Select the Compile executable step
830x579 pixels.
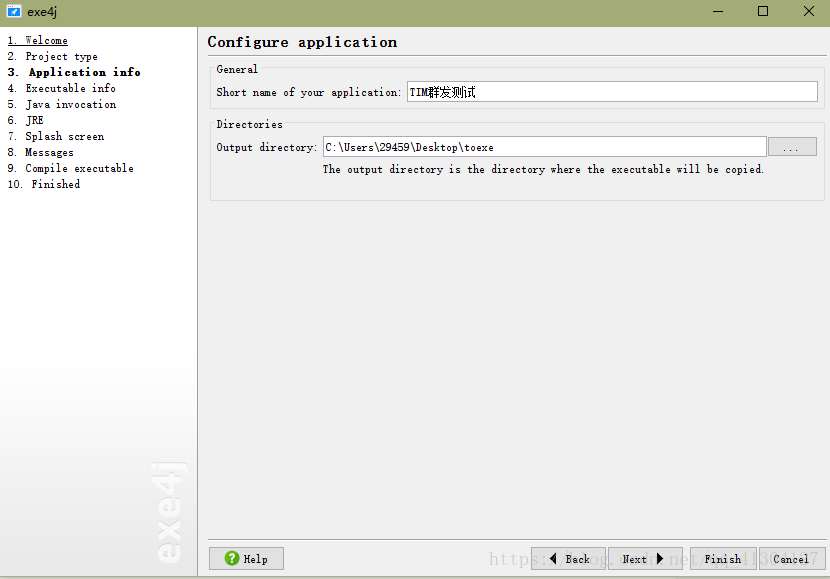(x=70, y=168)
